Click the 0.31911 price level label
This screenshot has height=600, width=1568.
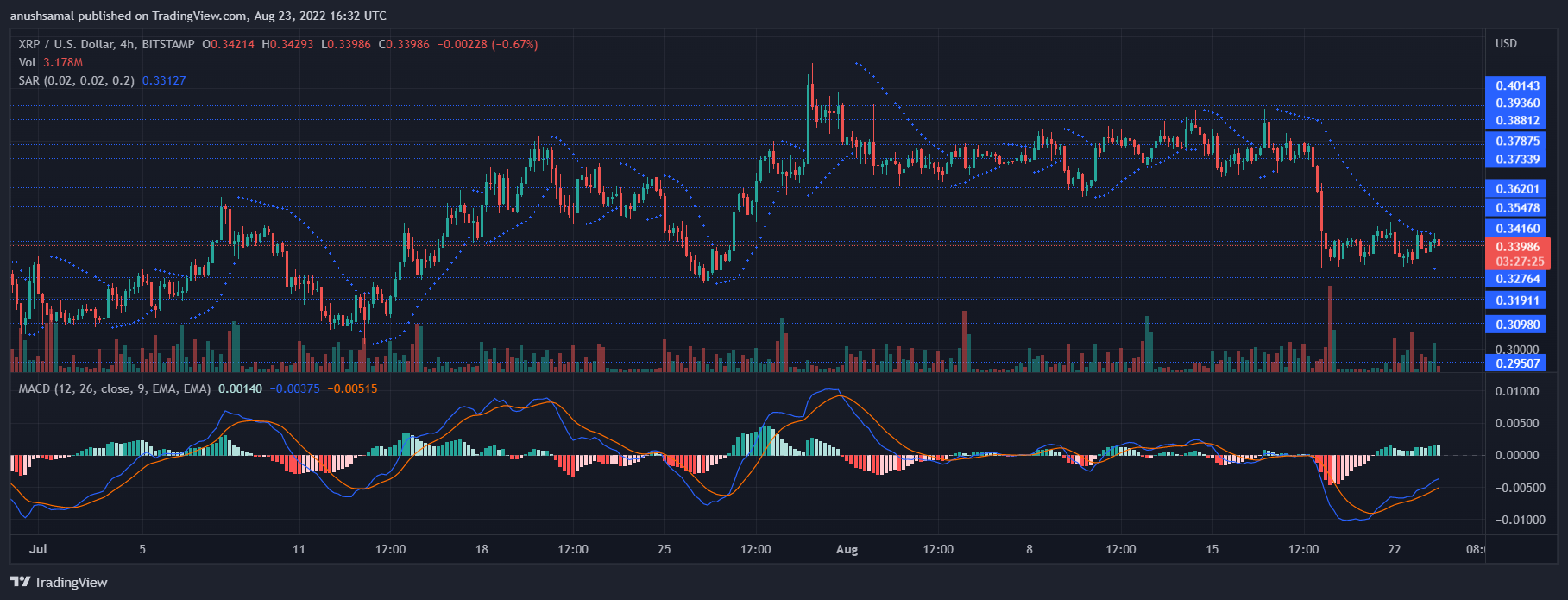[1515, 300]
